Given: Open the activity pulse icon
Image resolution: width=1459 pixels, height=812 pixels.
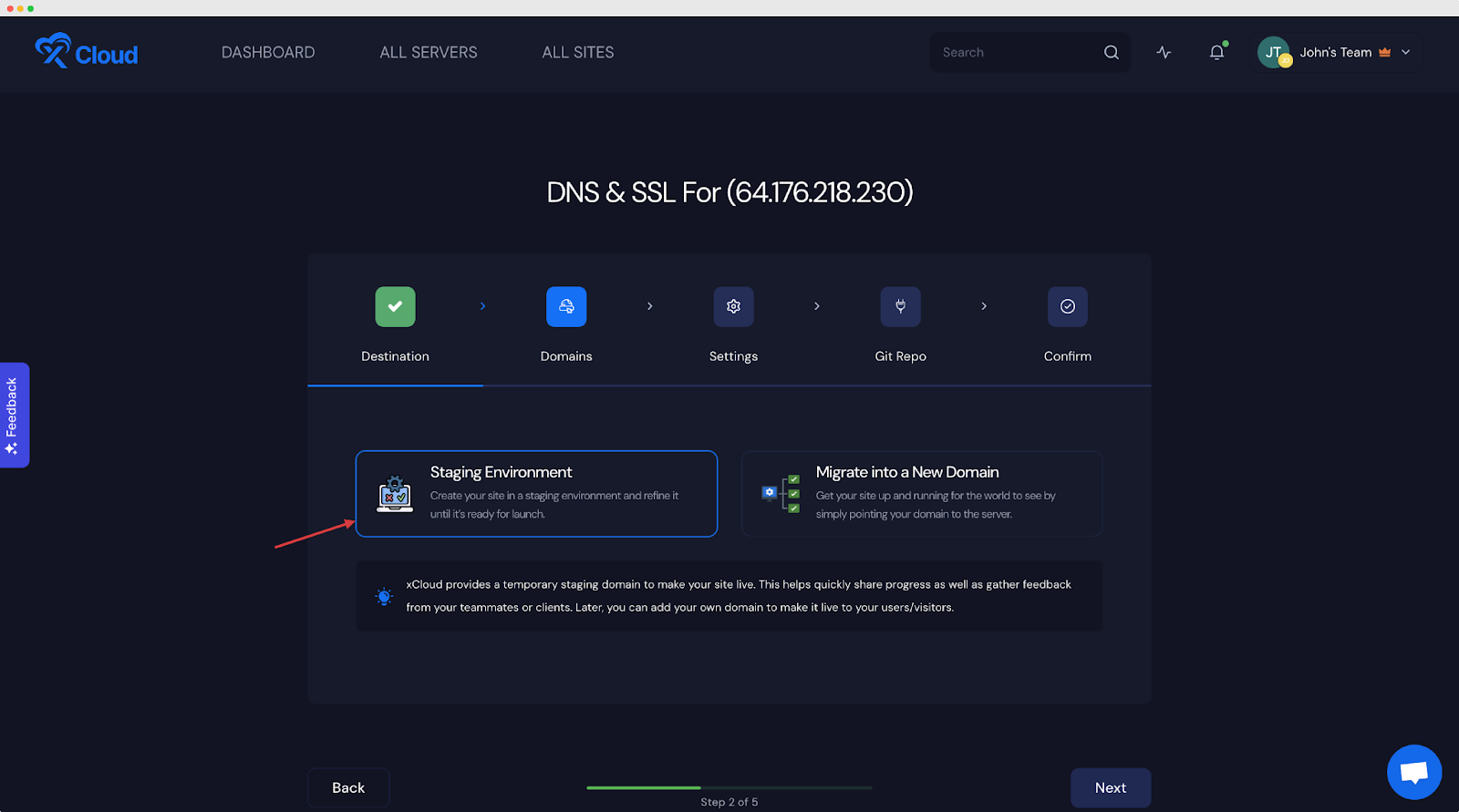Looking at the screenshot, I should pyautogui.click(x=1164, y=53).
